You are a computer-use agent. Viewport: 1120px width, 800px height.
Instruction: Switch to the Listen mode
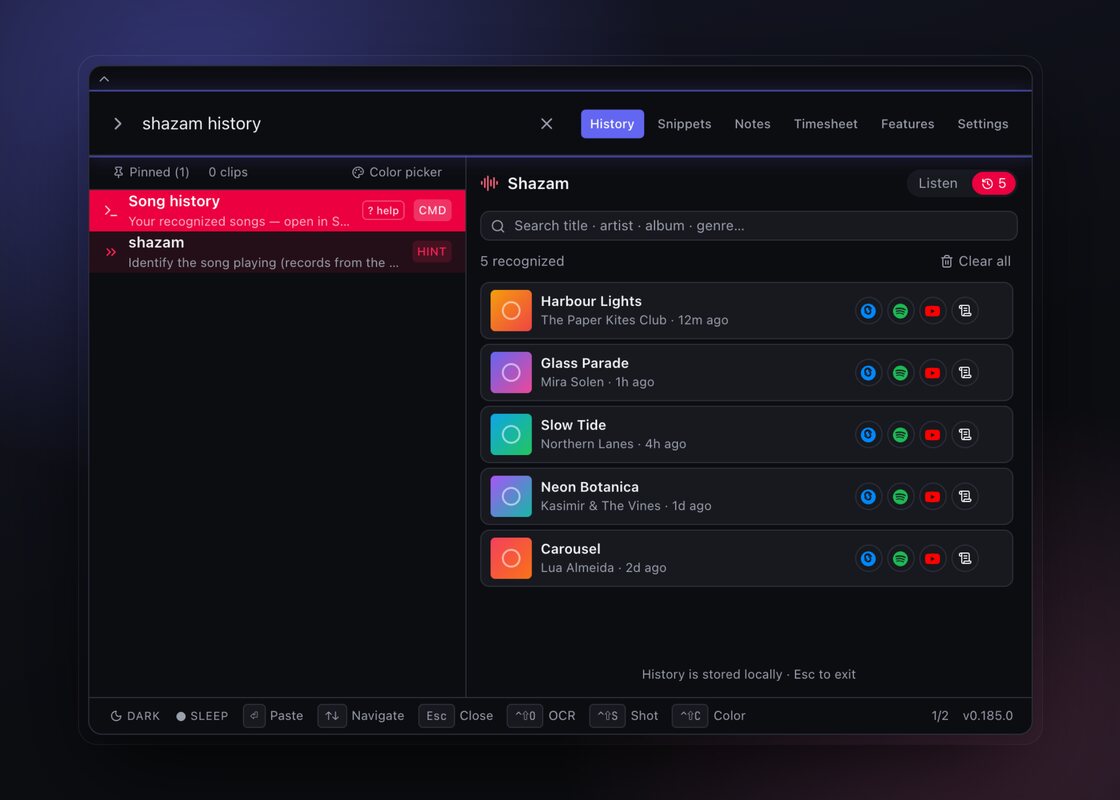pyautogui.click(x=938, y=184)
